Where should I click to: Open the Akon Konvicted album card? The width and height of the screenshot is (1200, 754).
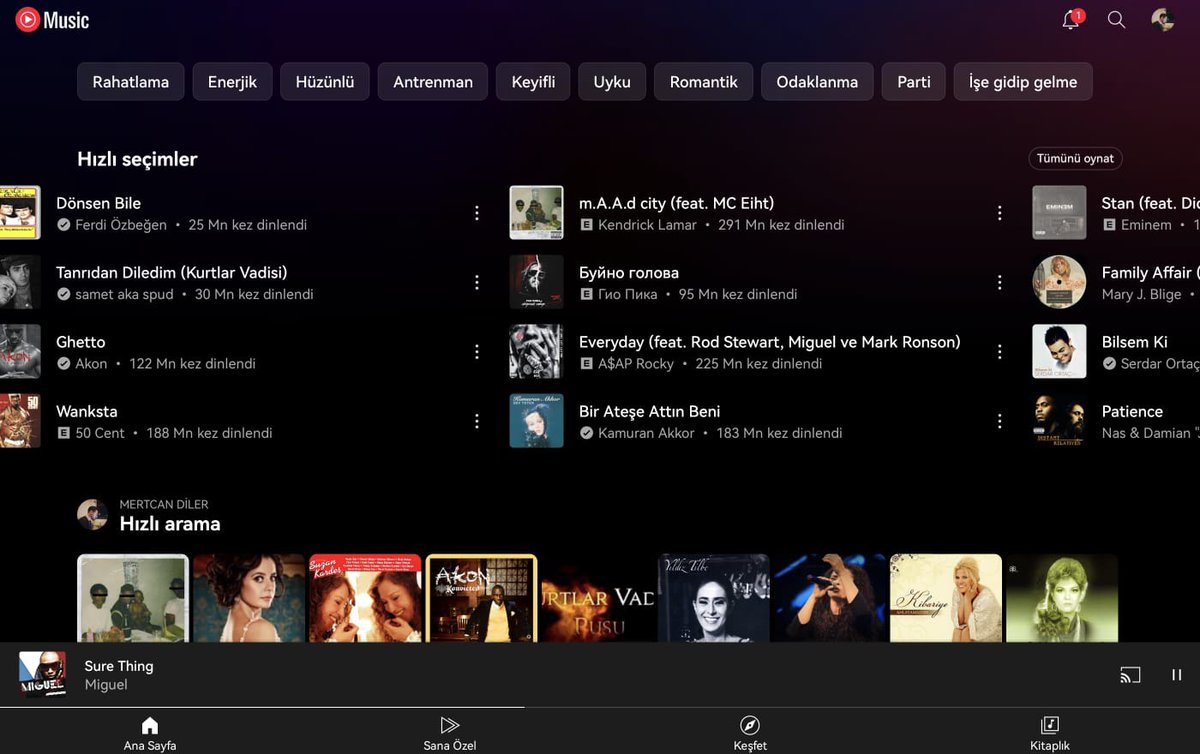(x=481, y=598)
